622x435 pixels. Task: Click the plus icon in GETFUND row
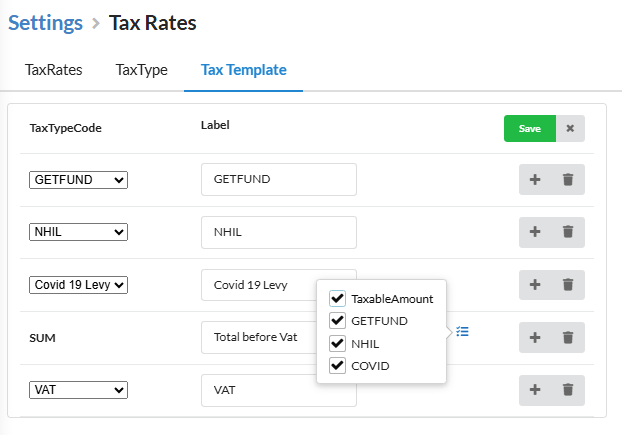534,180
